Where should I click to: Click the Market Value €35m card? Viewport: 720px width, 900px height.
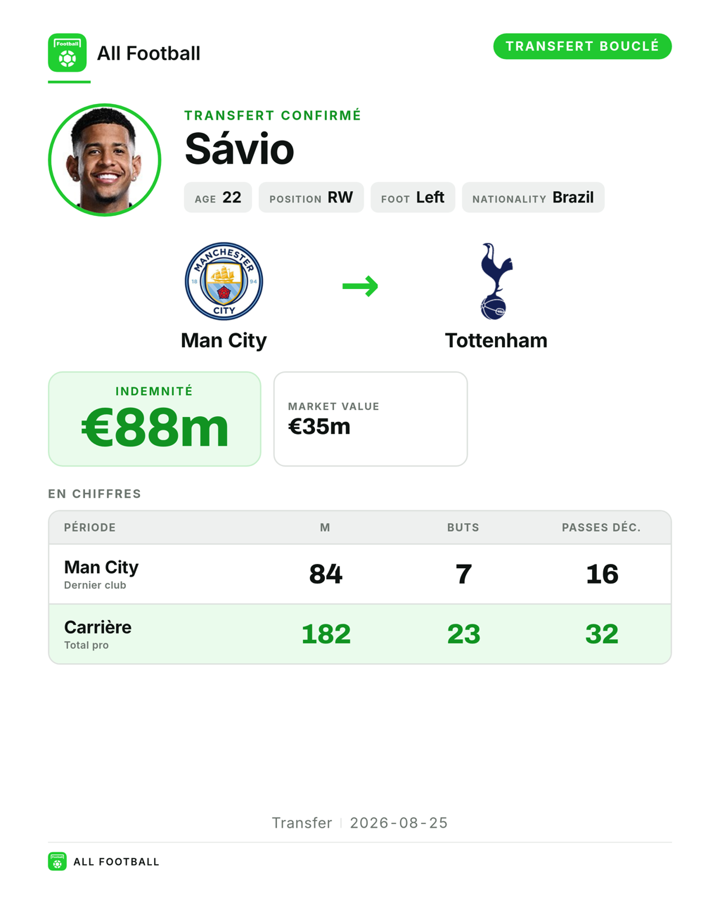371,419
